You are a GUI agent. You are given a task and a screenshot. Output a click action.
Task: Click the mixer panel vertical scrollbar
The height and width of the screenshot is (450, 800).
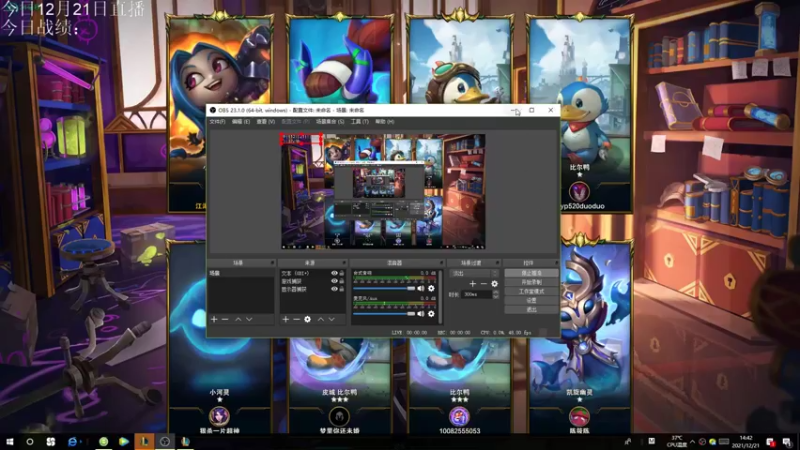click(441, 297)
